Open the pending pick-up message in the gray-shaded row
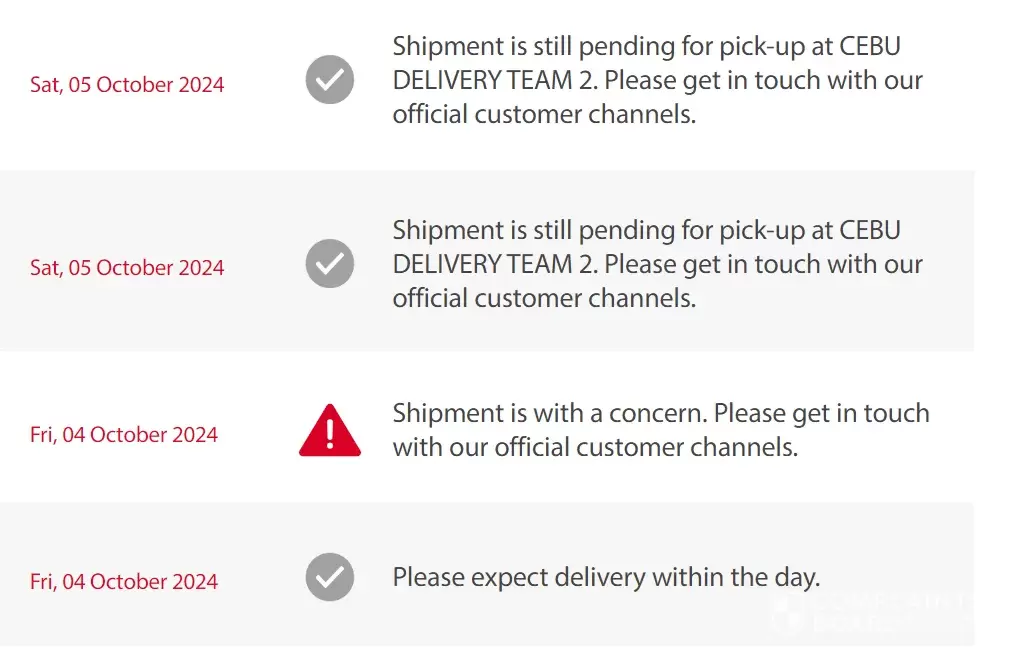1032x655 pixels. click(x=657, y=264)
